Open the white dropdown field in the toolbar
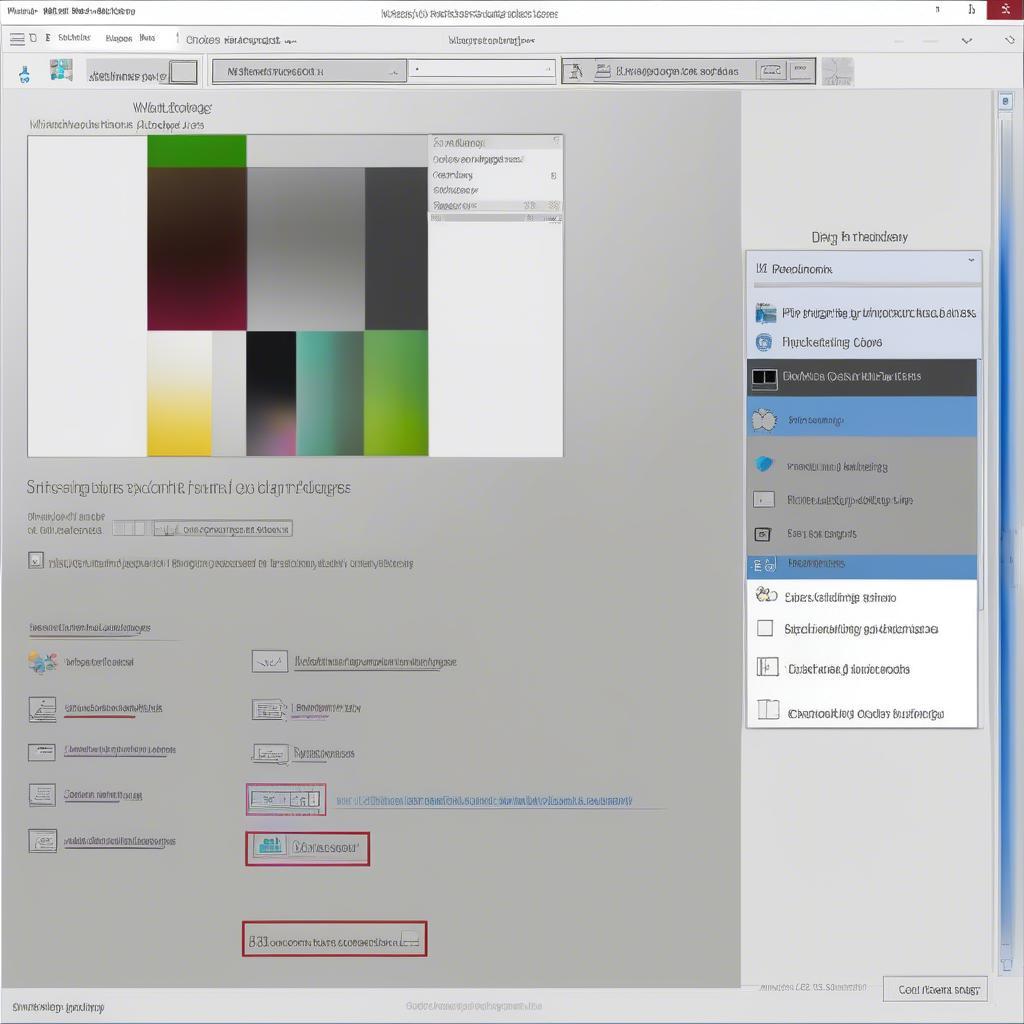This screenshot has height=1024, width=1024. coord(481,69)
